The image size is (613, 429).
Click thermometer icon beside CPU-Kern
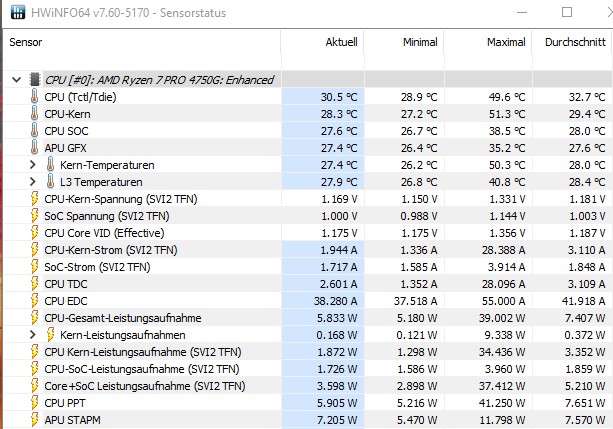pos(34,114)
